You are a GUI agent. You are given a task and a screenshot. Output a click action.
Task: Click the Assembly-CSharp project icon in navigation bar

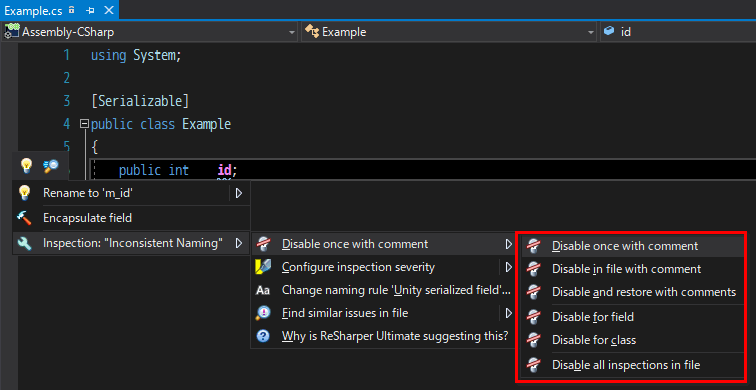pyautogui.click(x=12, y=32)
